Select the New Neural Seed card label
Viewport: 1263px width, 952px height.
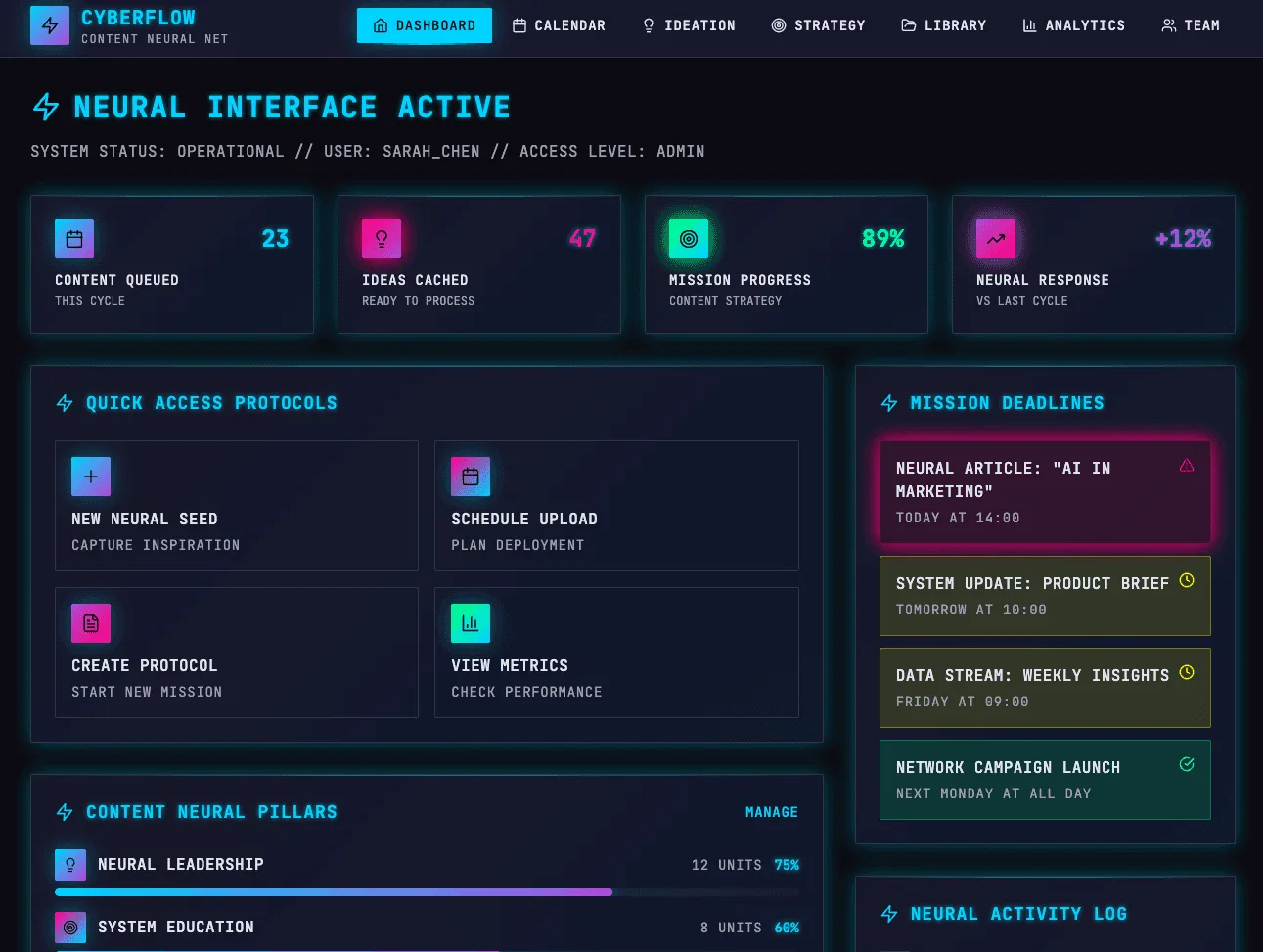click(145, 519)
